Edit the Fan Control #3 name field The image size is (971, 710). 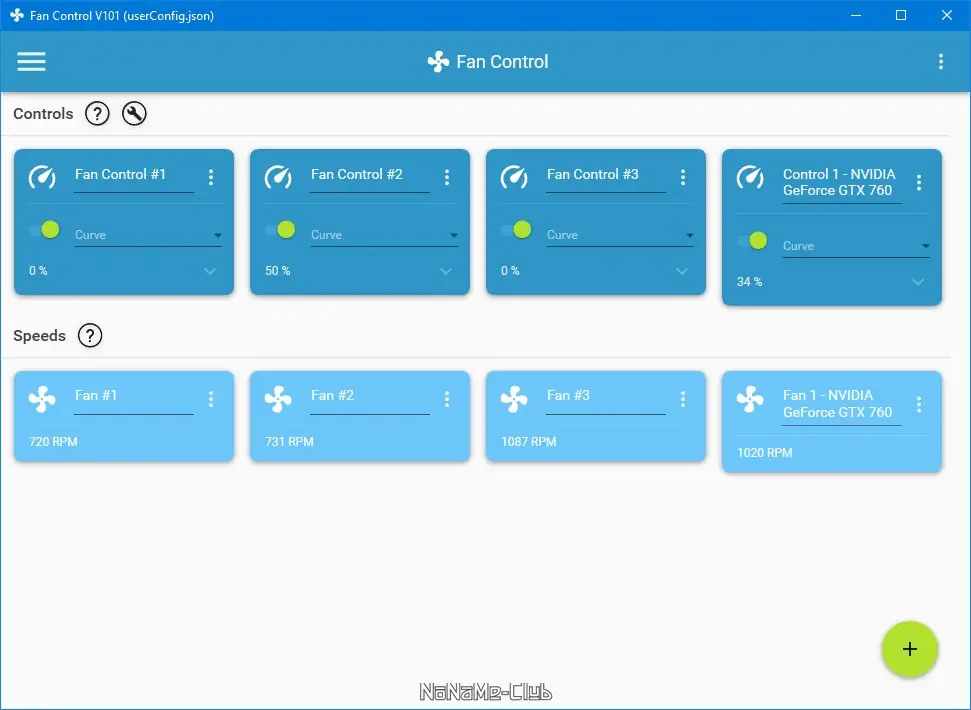coord(606,178)
